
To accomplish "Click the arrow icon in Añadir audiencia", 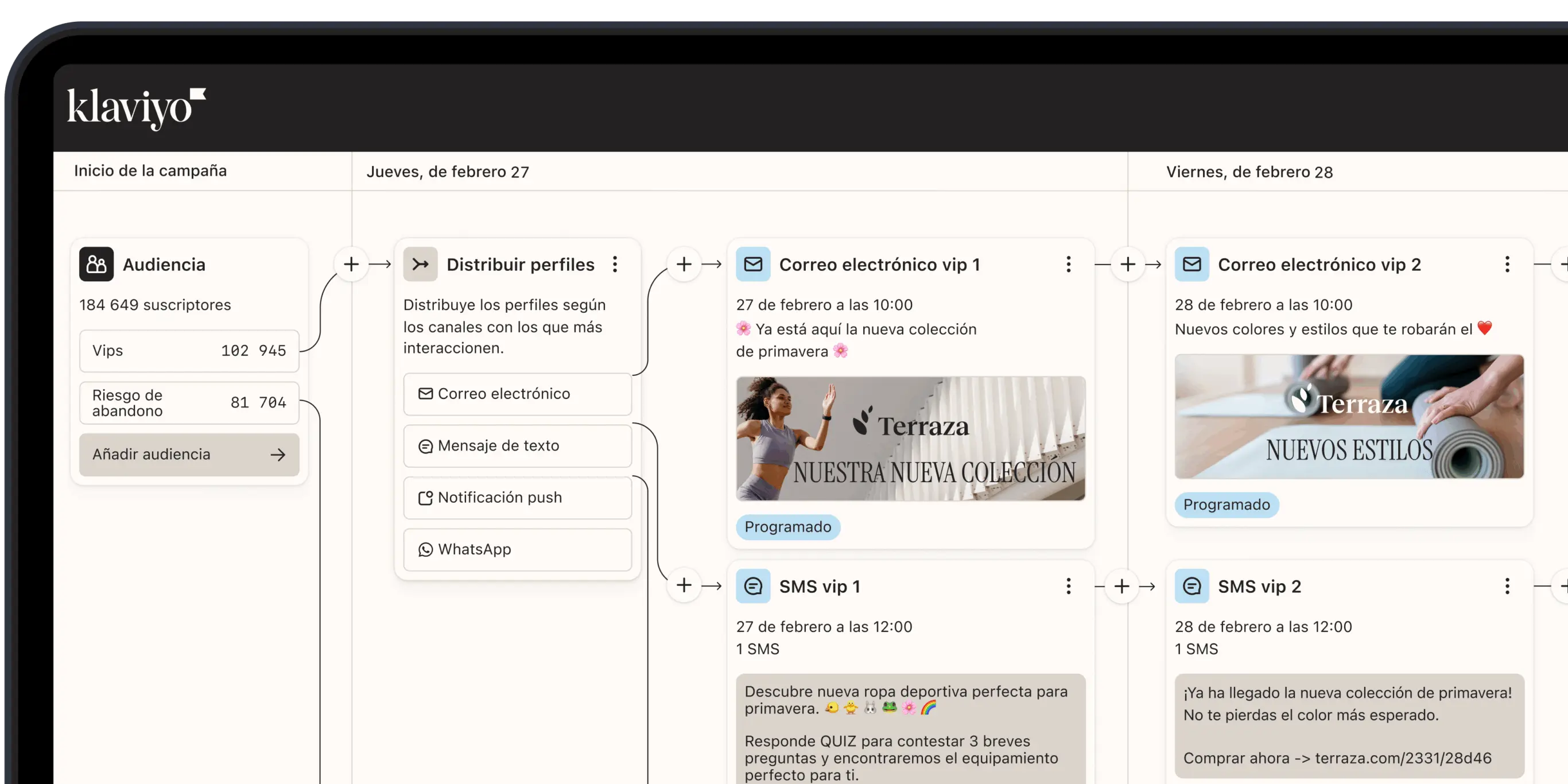I will click(278, 455).
